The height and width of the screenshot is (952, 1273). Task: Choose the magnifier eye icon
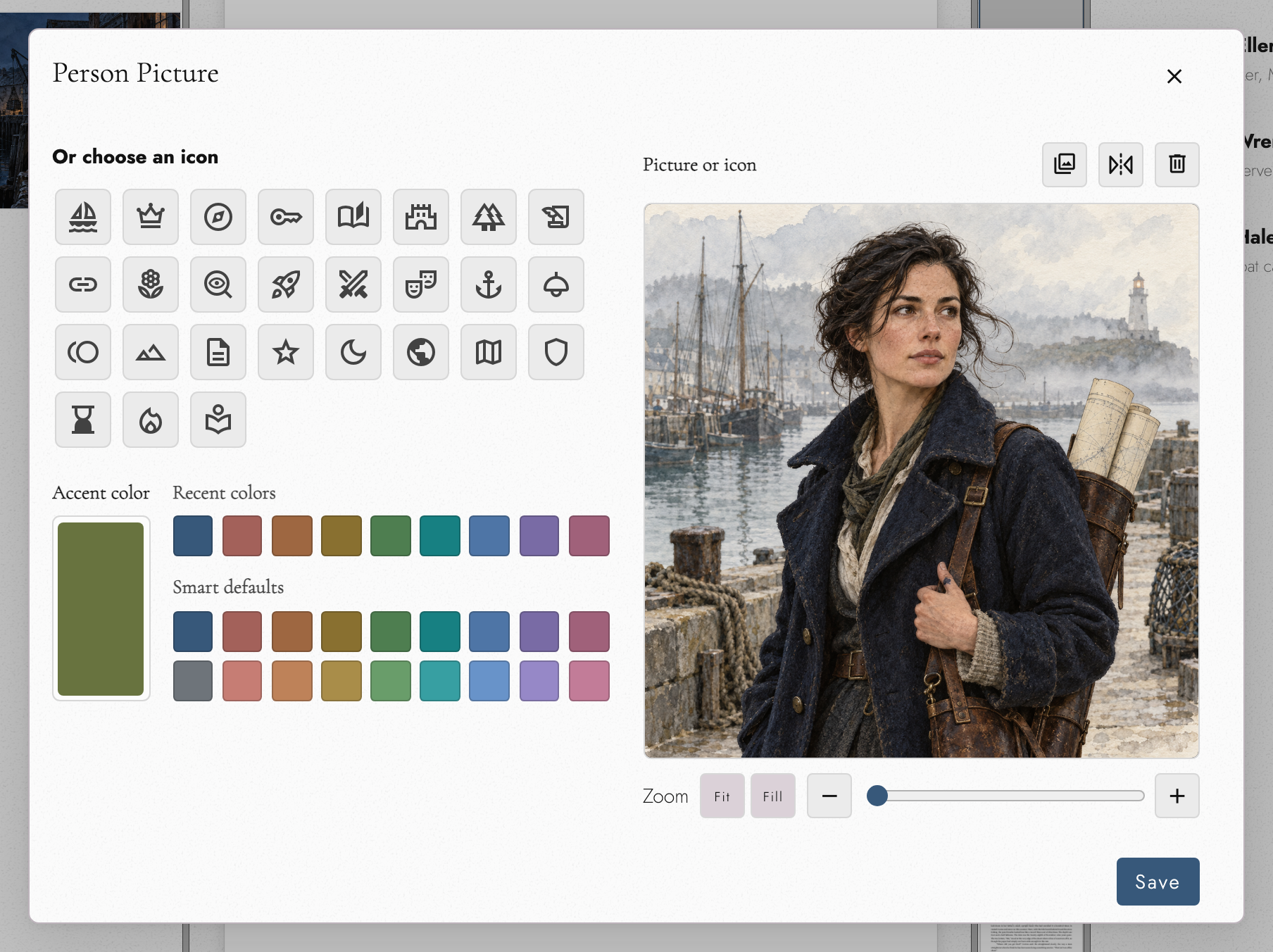point(218,284)
